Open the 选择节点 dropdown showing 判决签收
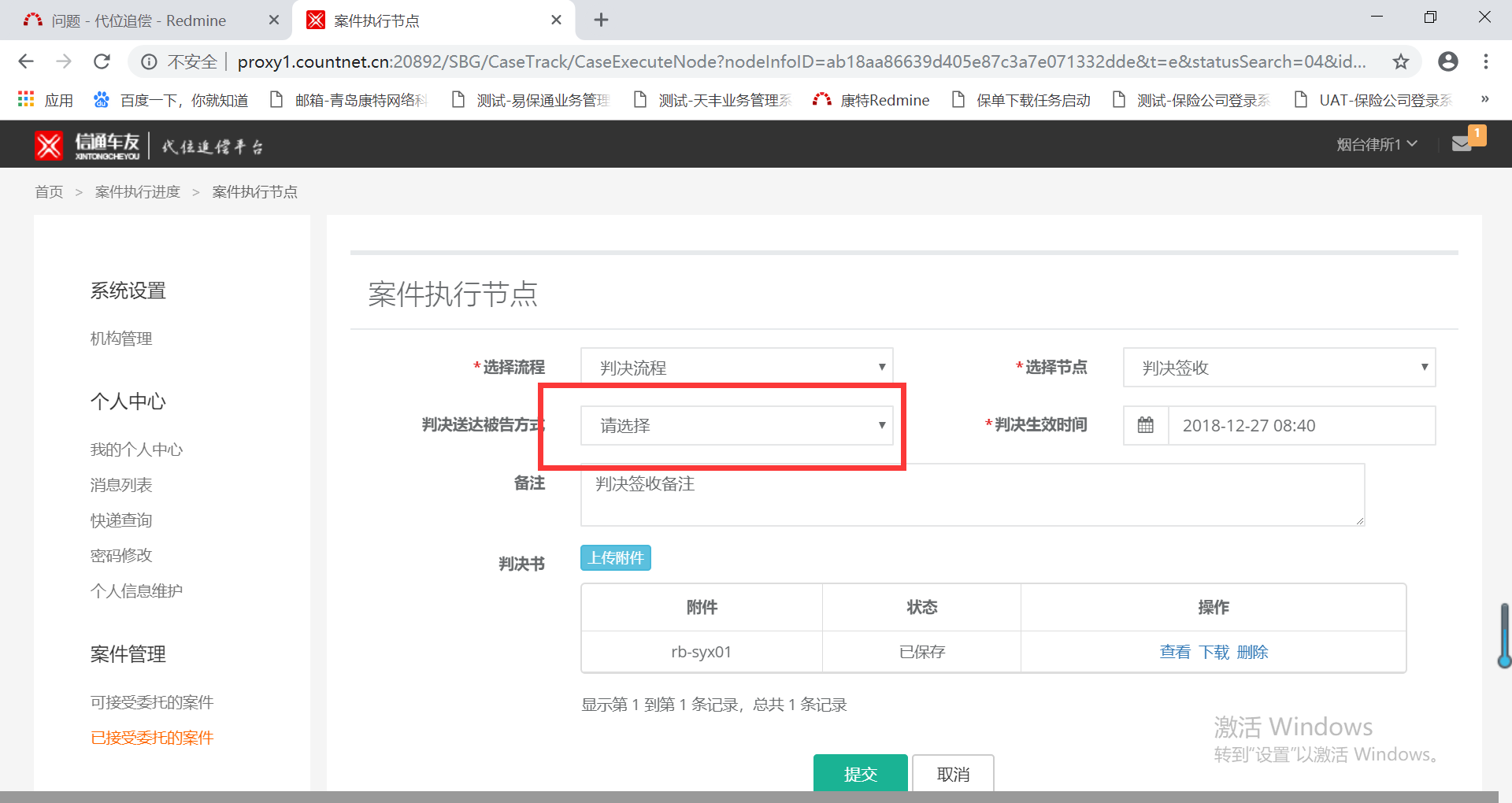The width and height of the screenshot is (1512, 803). click(1279, 367)
